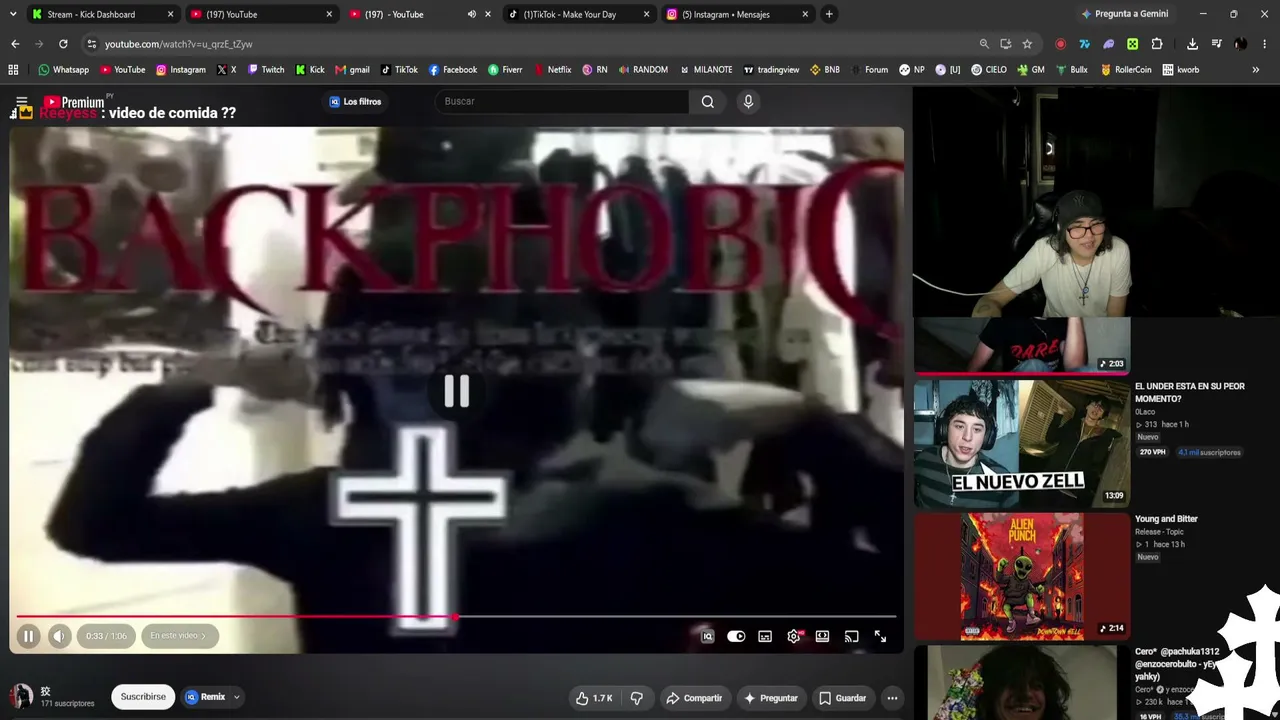Expand the Remix dropdown arrow
The width and height of the screenshot is (1280, 720).
(237, 697)
